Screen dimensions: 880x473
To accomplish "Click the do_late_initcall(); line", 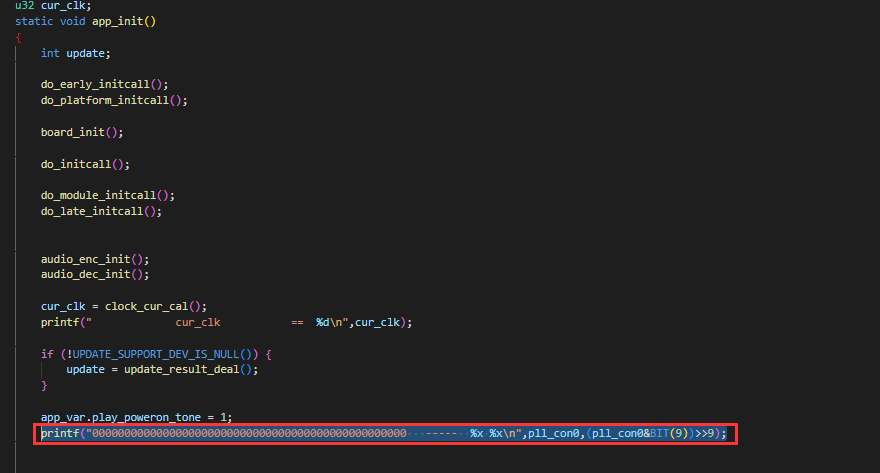I will (101, 212).
